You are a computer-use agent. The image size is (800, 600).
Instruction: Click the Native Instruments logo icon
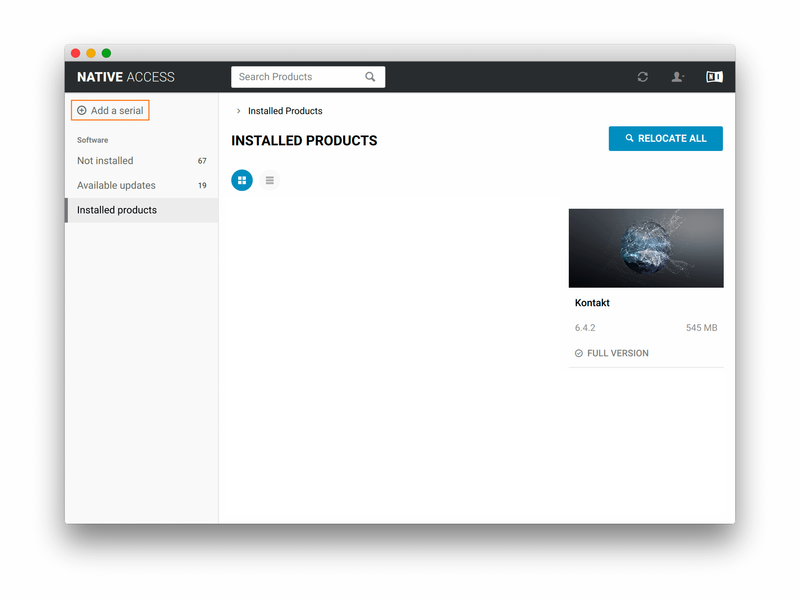(714, 77)
